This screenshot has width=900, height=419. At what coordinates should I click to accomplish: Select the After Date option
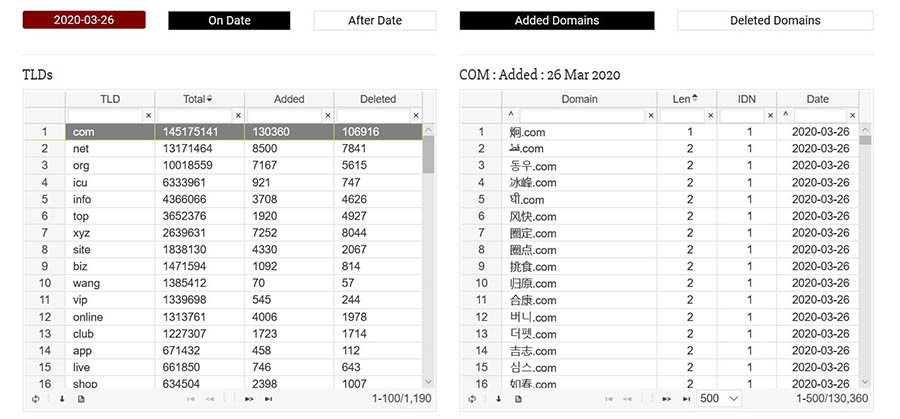[375, 20]
